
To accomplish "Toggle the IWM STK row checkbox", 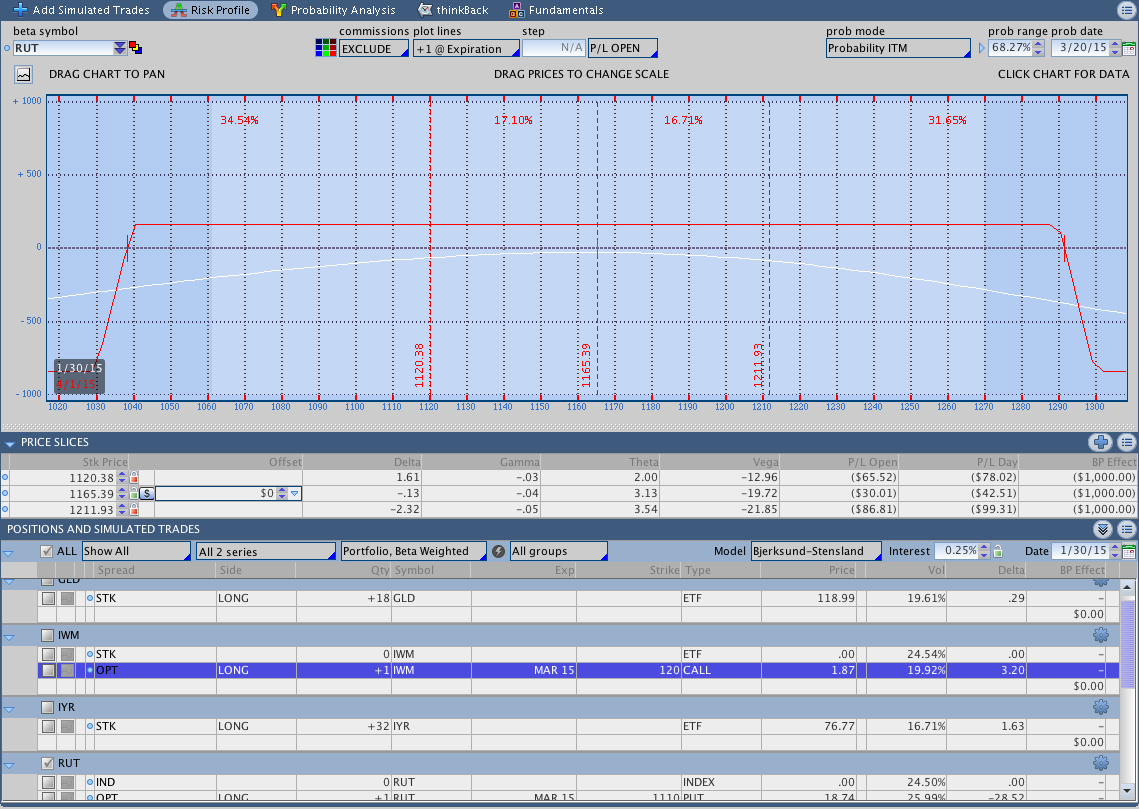I will 48,654.
